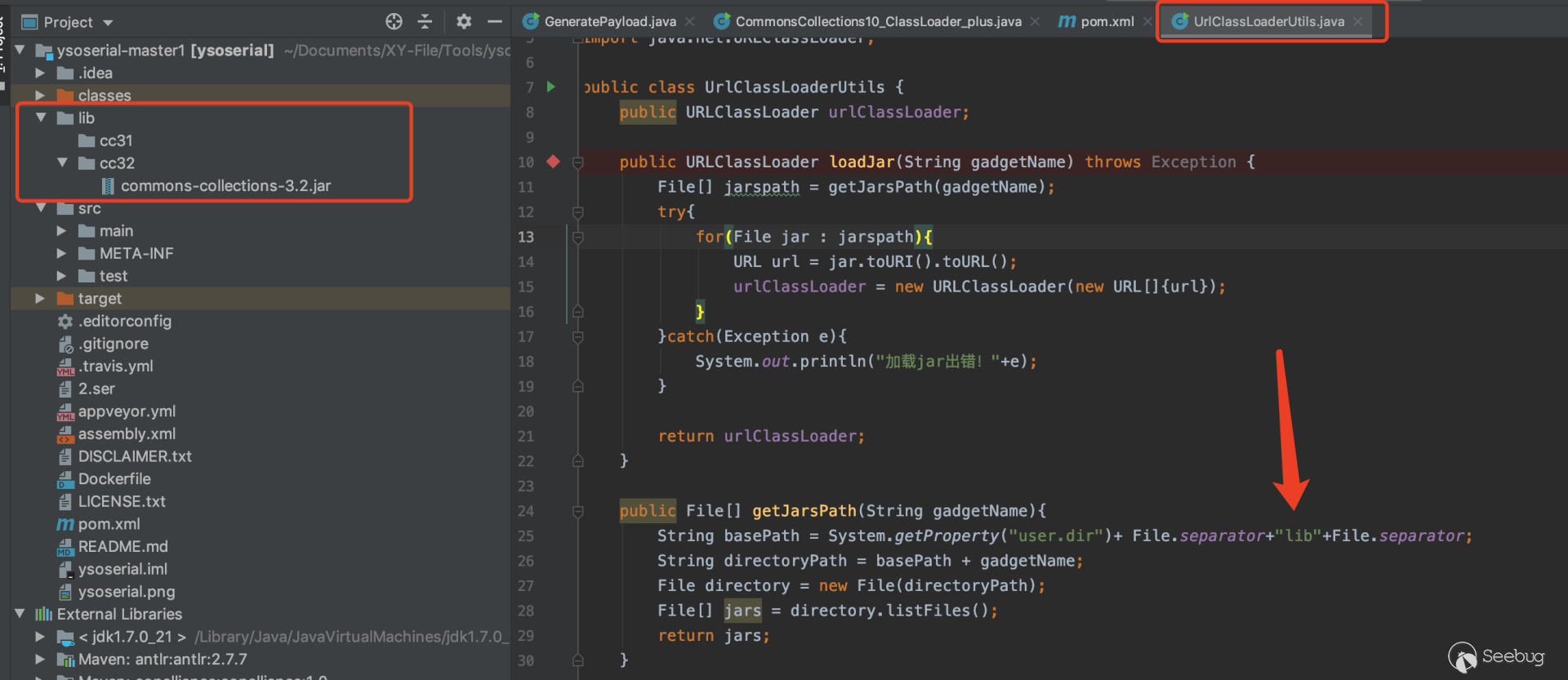Viewport: 1568px width, 680px height.
Task: Expand the .idea folder
Action: 40,73
